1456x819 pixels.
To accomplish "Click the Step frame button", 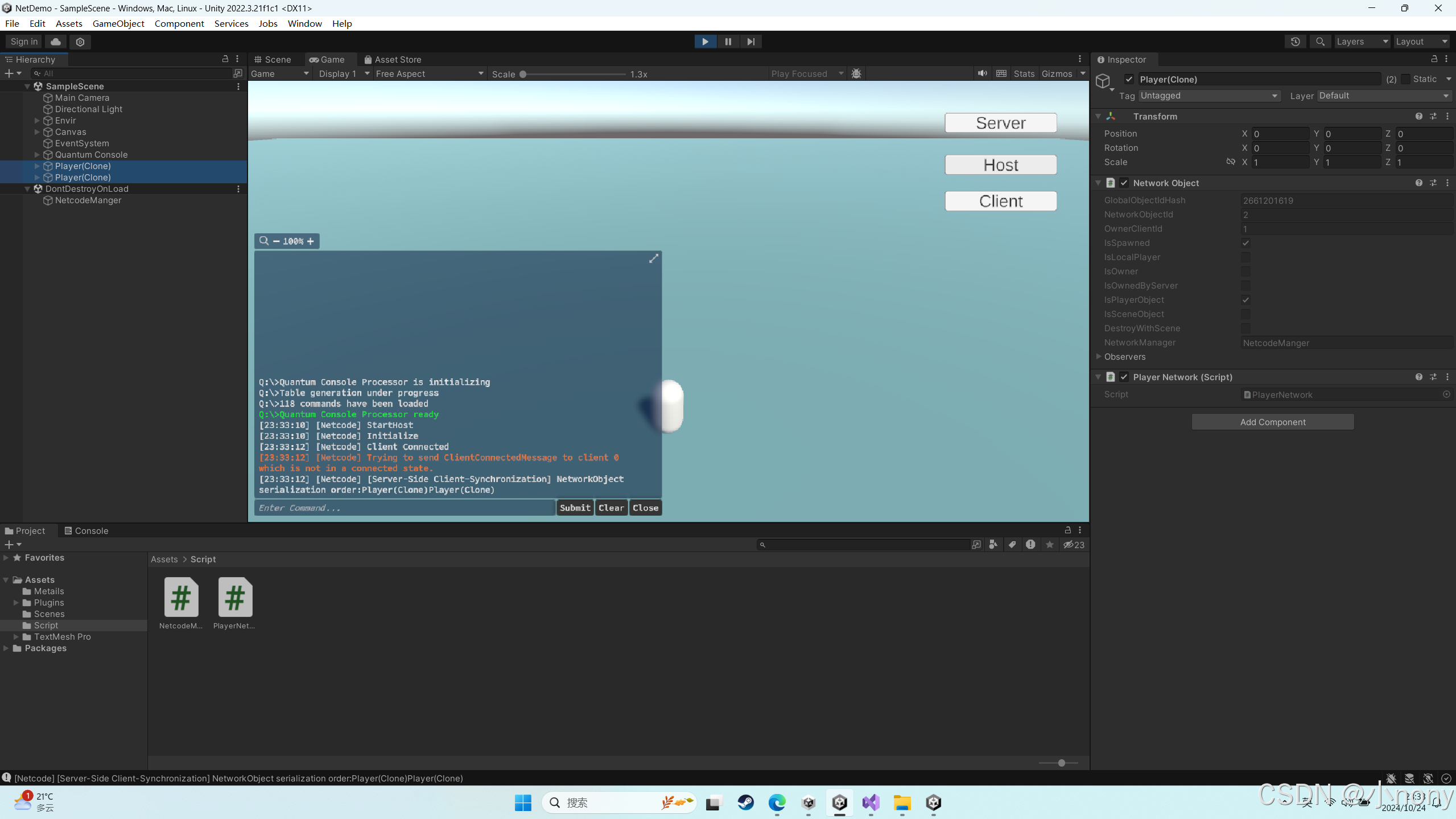I will coord(750,41).
